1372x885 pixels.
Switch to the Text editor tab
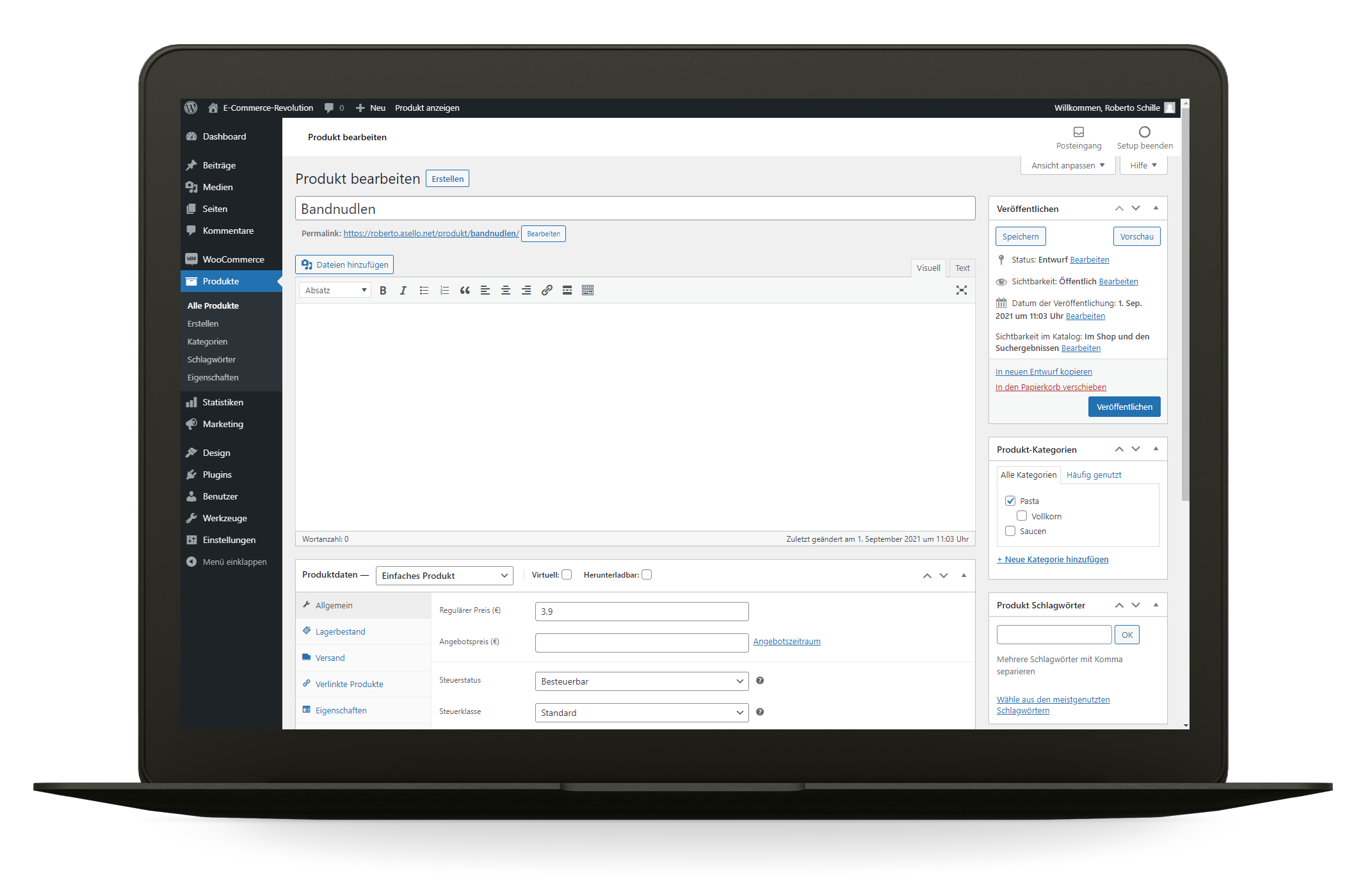[962, 268]
